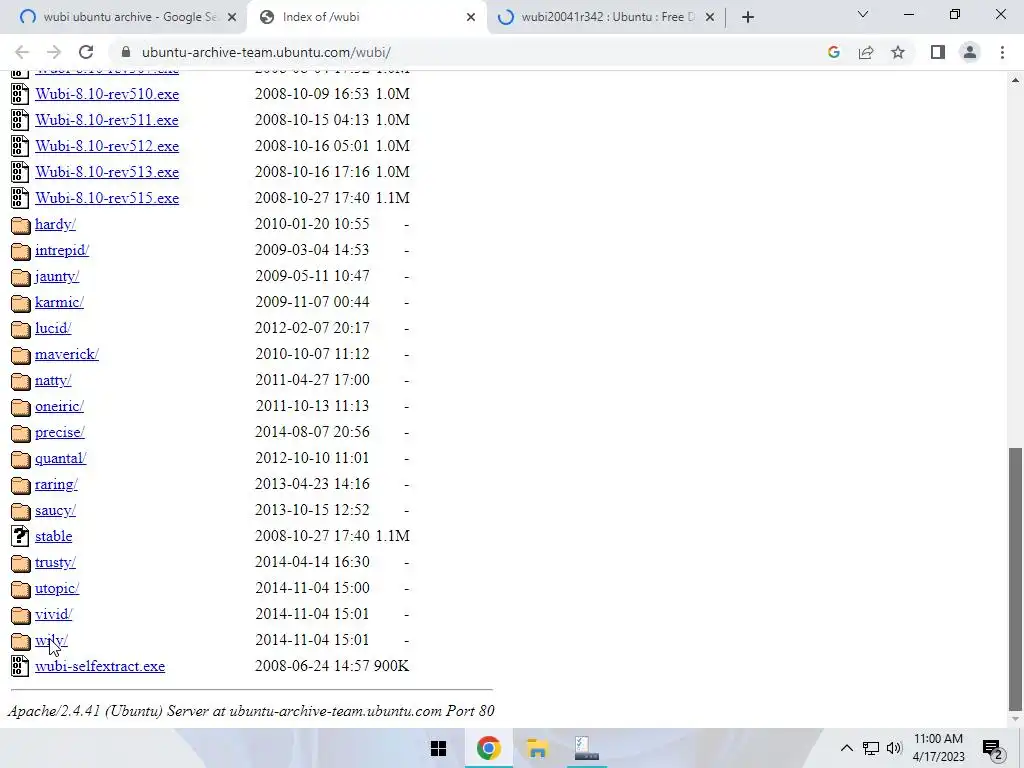
Task: Expand the tab search chevron
Action: pyautogui.click(x=863, y=14)
